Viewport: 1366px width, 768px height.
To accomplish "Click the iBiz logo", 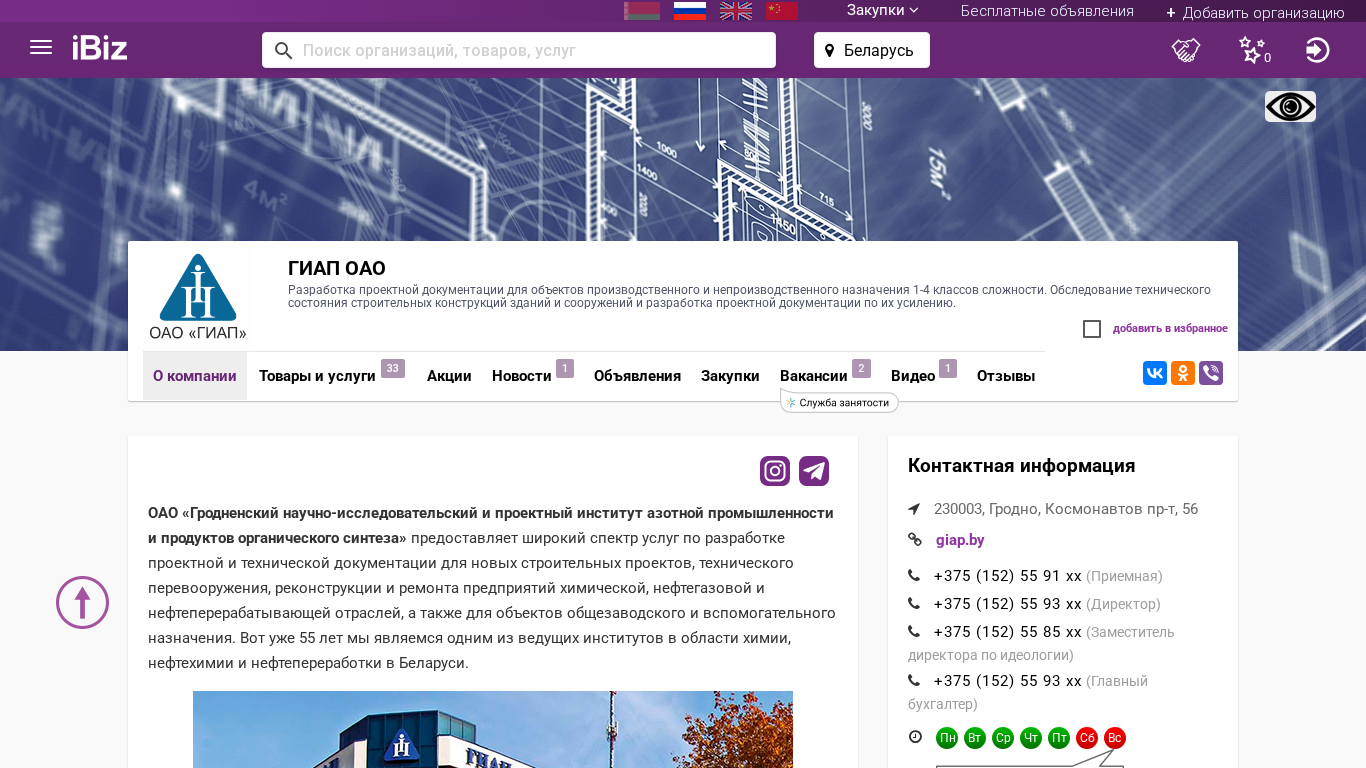I will pos(100,47).
